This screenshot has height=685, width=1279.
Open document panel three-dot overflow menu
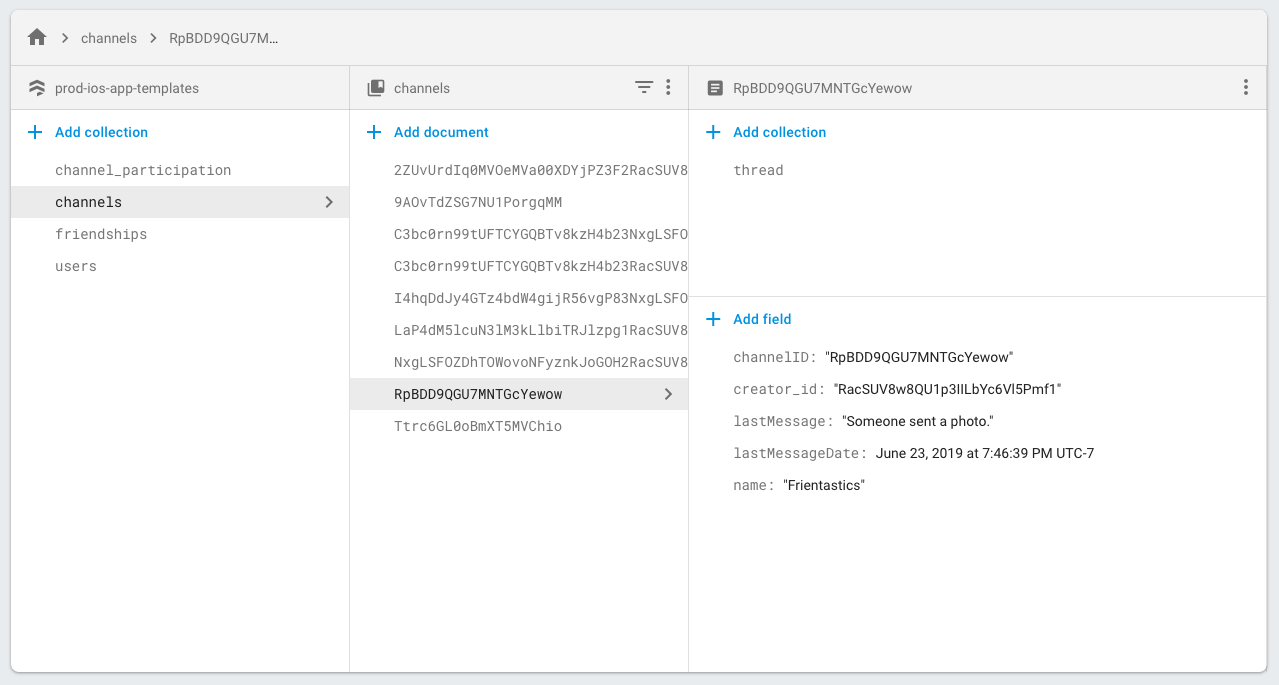pyautogui.click(x=1245, y=88)
